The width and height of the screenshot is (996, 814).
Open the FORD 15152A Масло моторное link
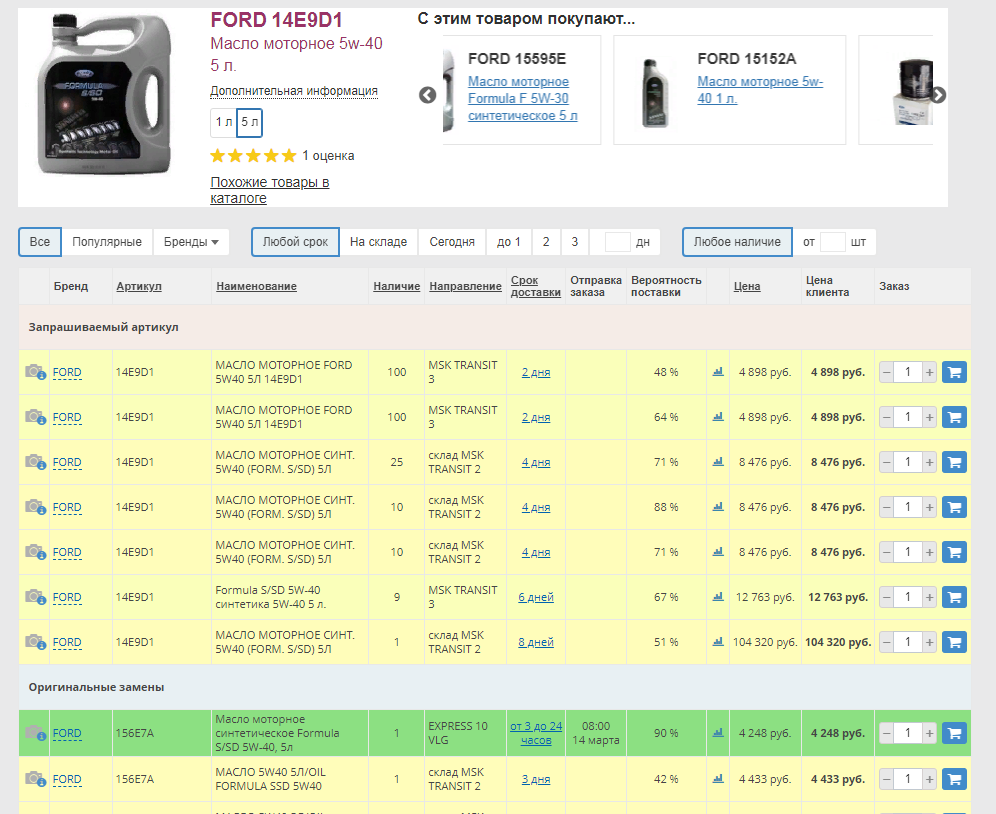tap(760, 90)
